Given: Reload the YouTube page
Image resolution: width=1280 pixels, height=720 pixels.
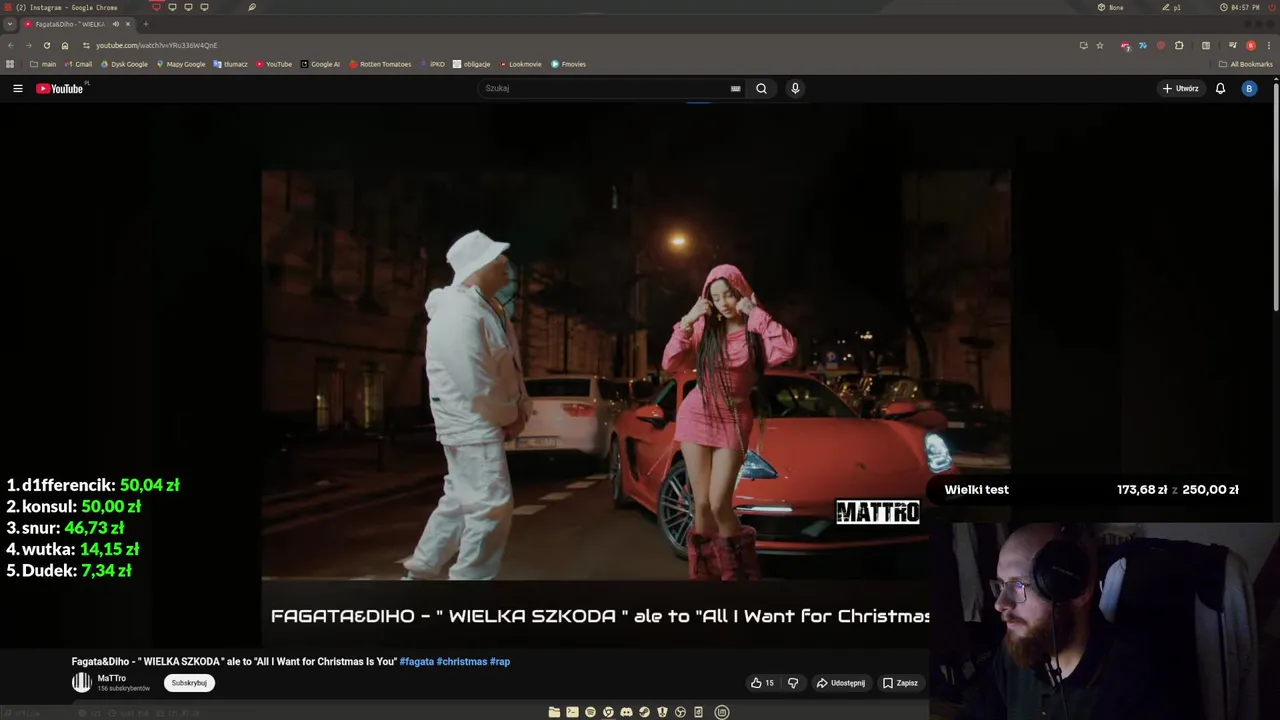Looking at the screenshot, I should tap(46, 45).
